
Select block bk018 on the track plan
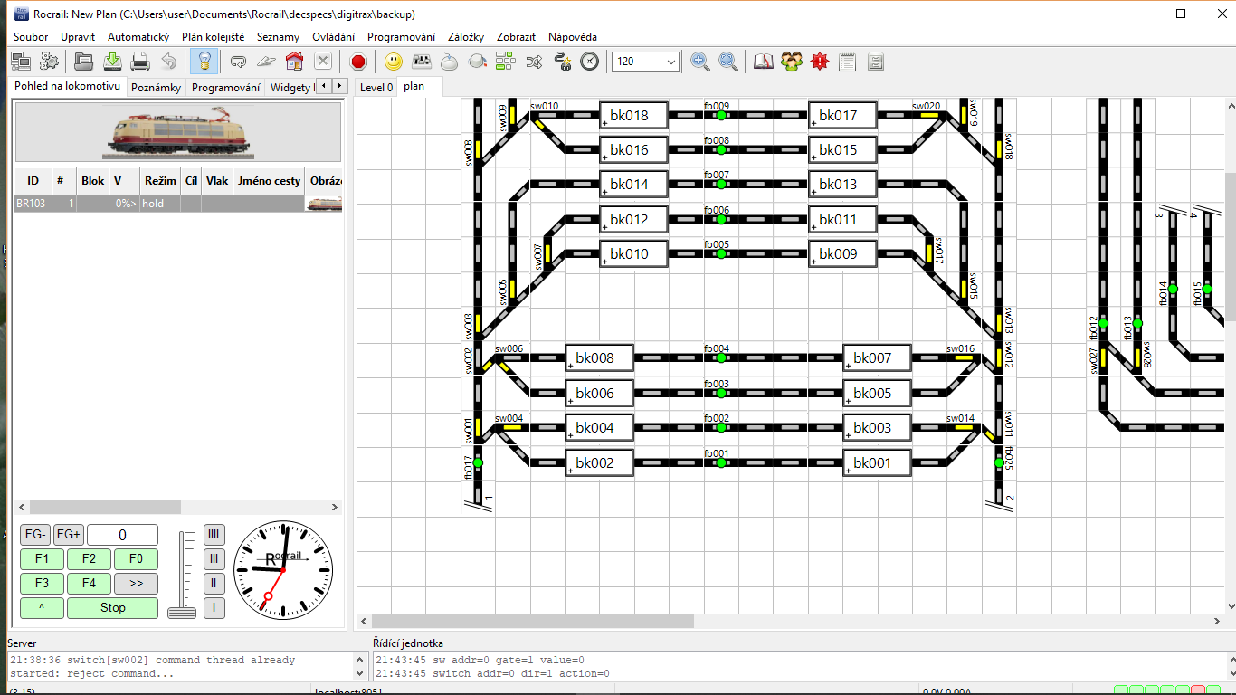coord(632,115)
